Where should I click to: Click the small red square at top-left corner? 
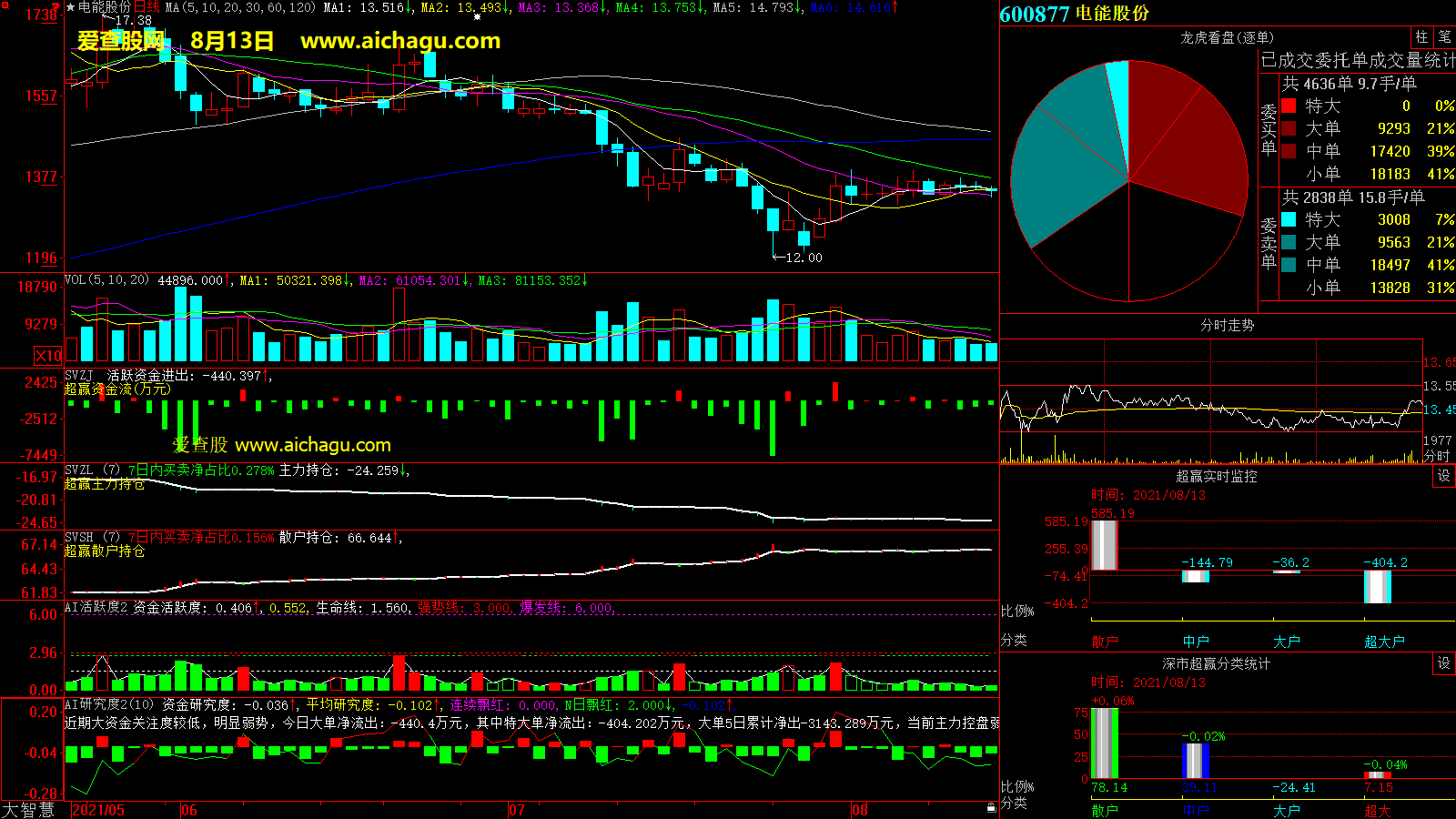point(5,5)
